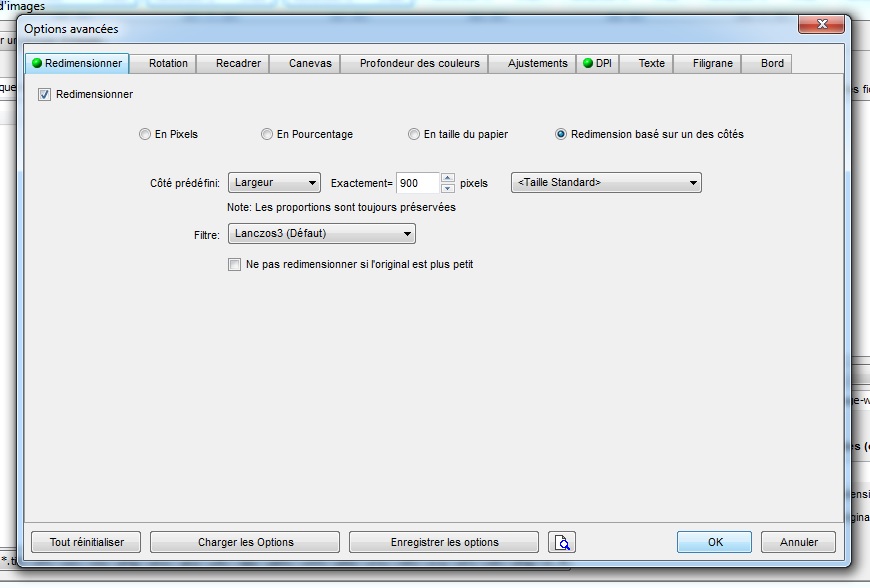
Task: Confirm with the OK button
Action: (714, 542)
